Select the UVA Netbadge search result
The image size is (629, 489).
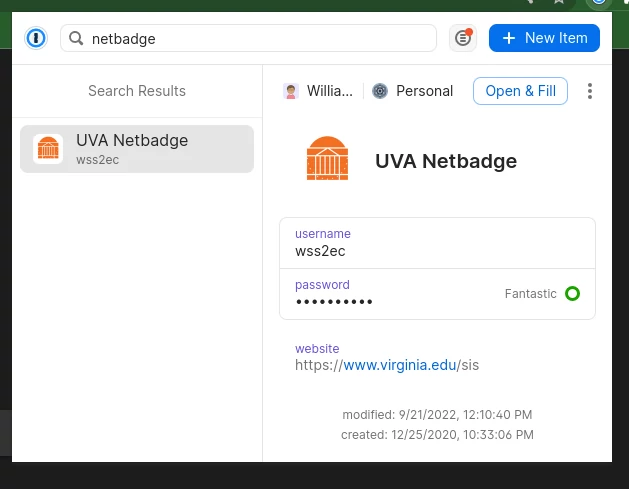[137, 149]
